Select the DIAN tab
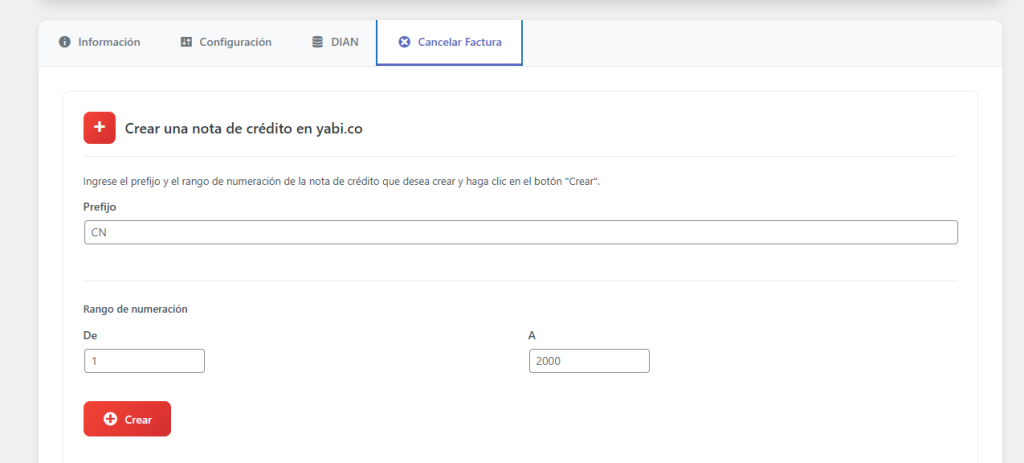This screenshot has height=463, width=1024. click(x=334, y=42)
